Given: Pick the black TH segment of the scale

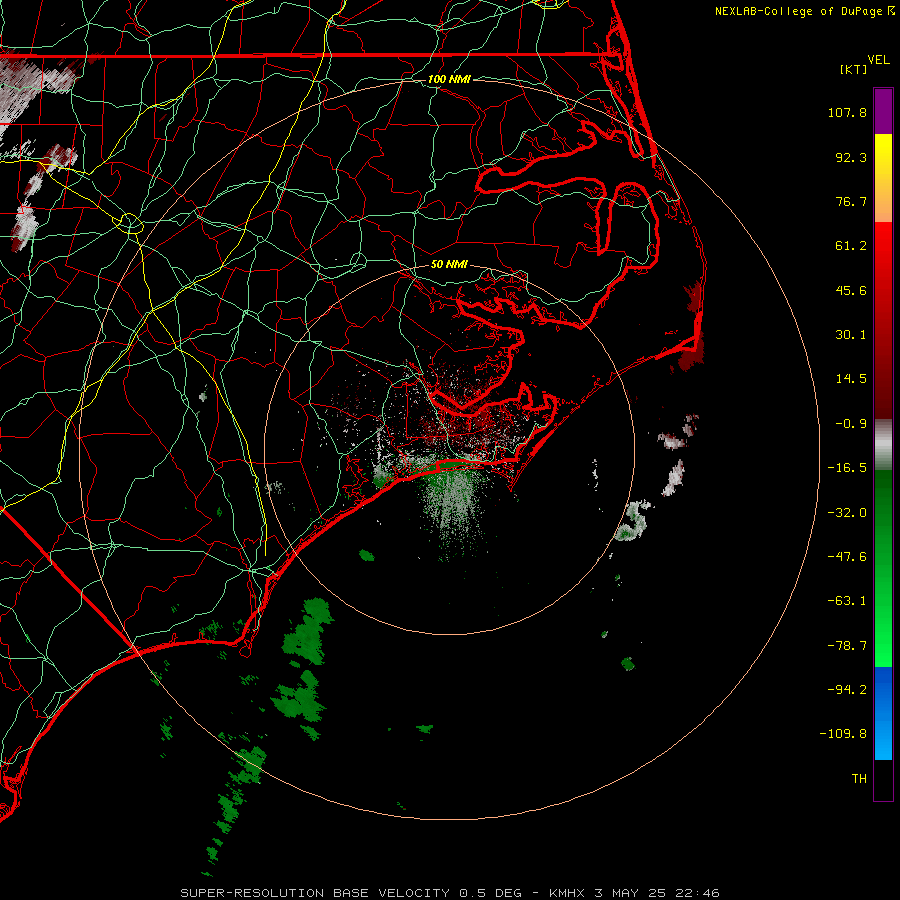Looking at the screenshot, I should click(883, 780).
